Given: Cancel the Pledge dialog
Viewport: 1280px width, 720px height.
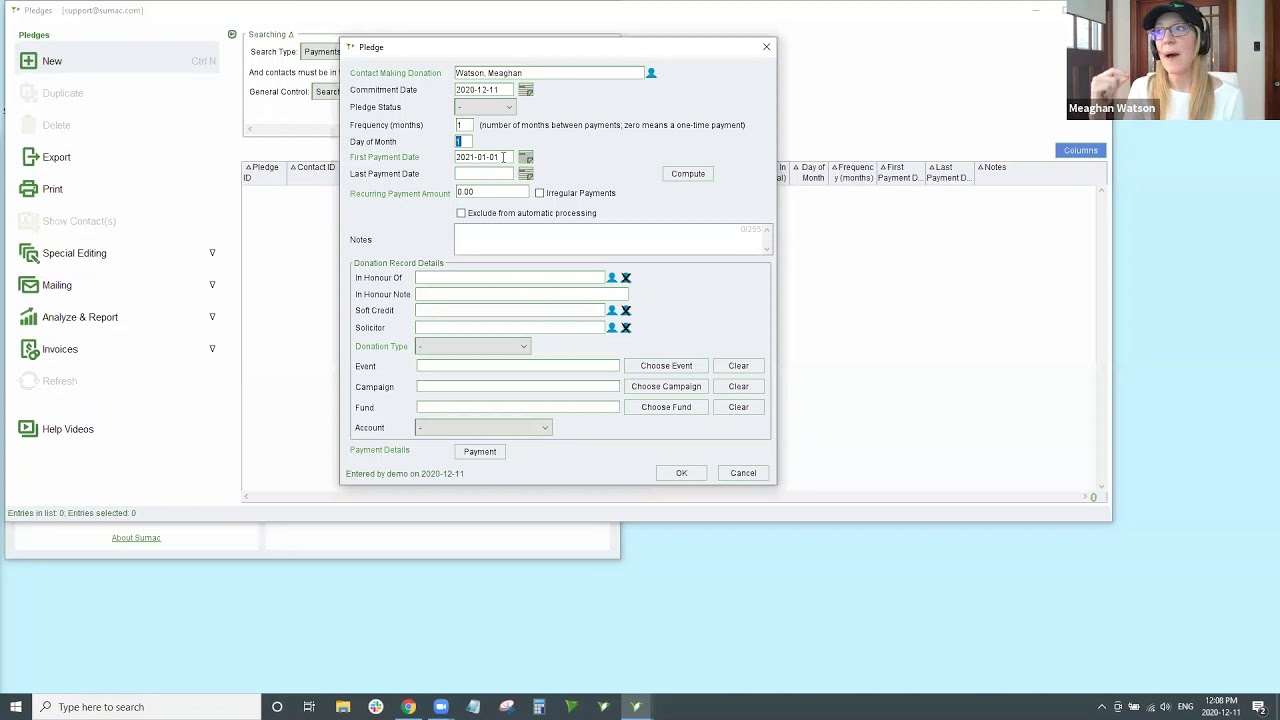Looking at the screenshot, I should point(743,473).
